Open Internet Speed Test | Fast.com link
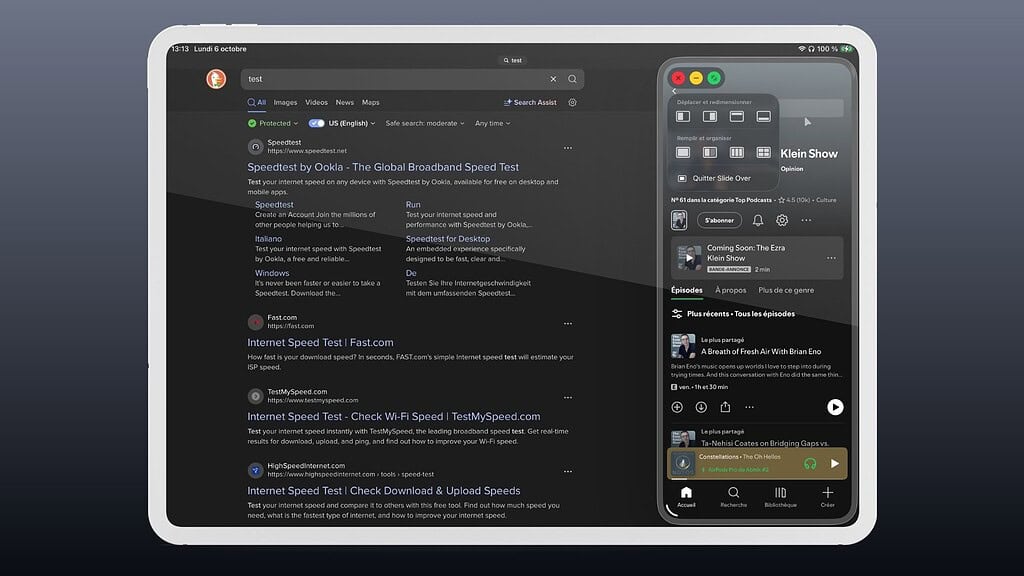This screenshot has width=1024, height=576. [320, 342]
